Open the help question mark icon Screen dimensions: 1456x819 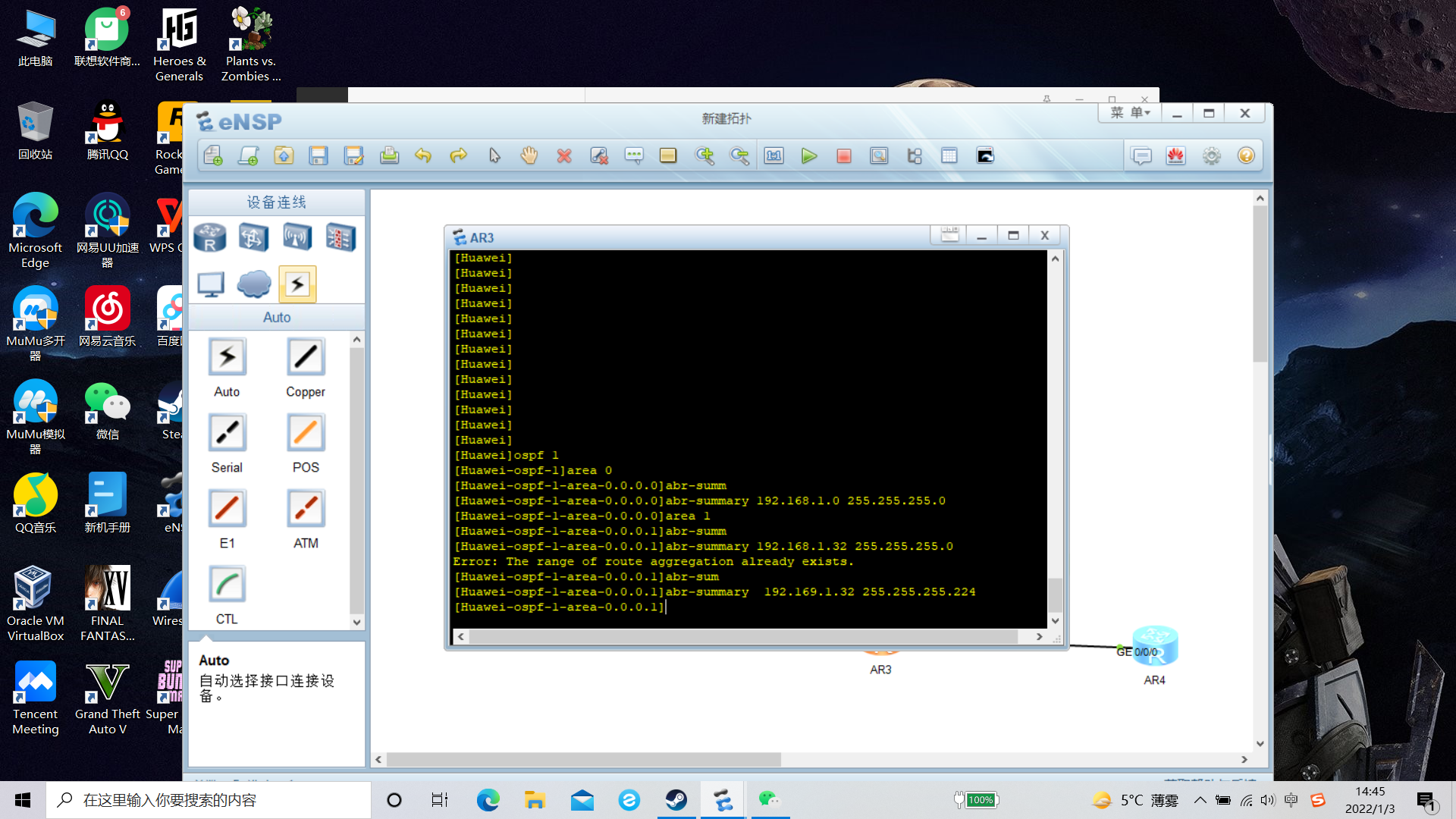click(x=1246, y=155)
